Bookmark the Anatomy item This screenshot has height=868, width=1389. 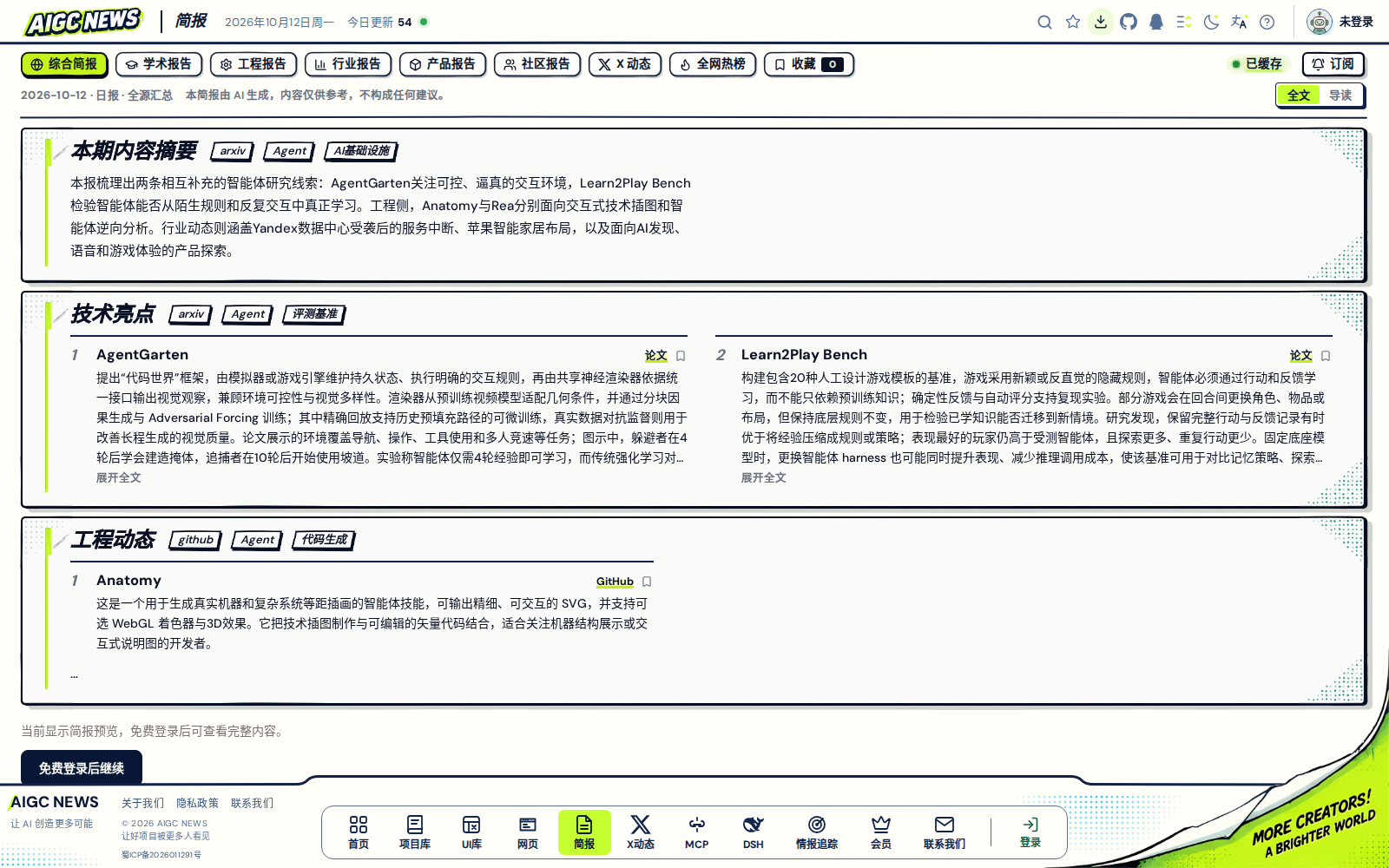[647, 582]
